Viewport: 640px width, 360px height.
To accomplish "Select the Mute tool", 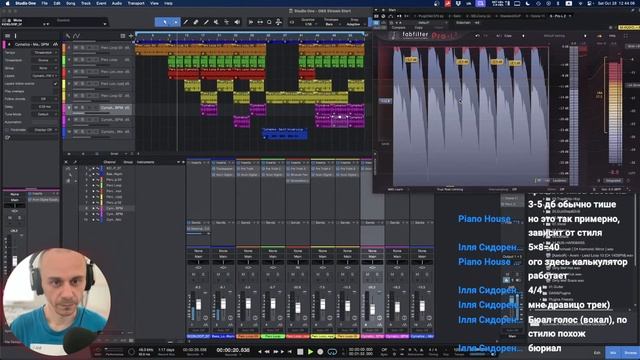I will click(216, 22).
